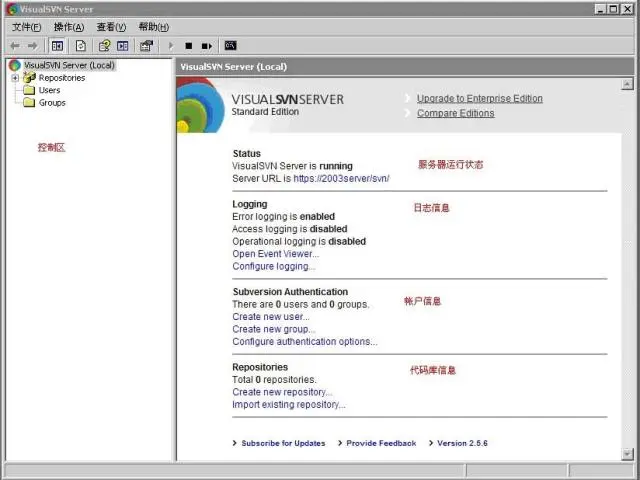Screen dimensions: 640x480
Task: Open the 文件(F) menu
Action: [x=27, y=27]
